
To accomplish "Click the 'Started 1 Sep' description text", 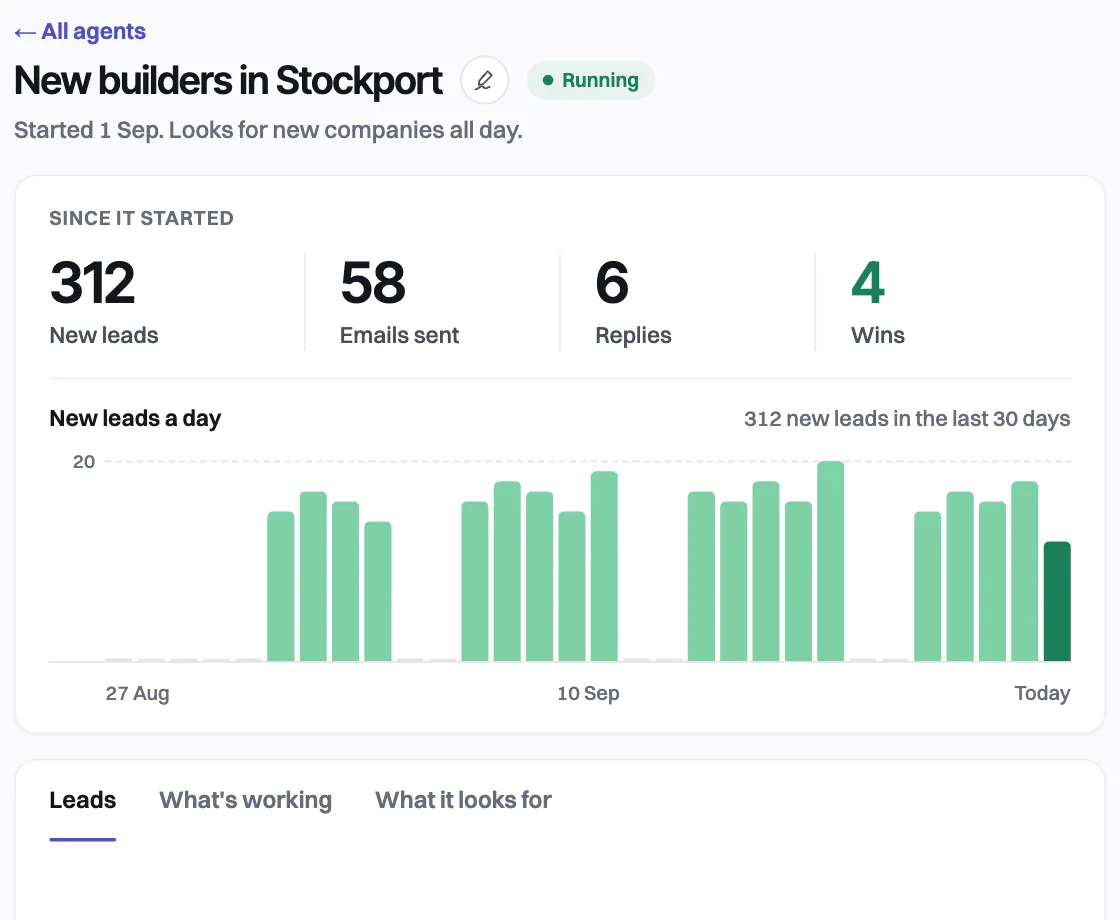I will (x=269, y=131).
